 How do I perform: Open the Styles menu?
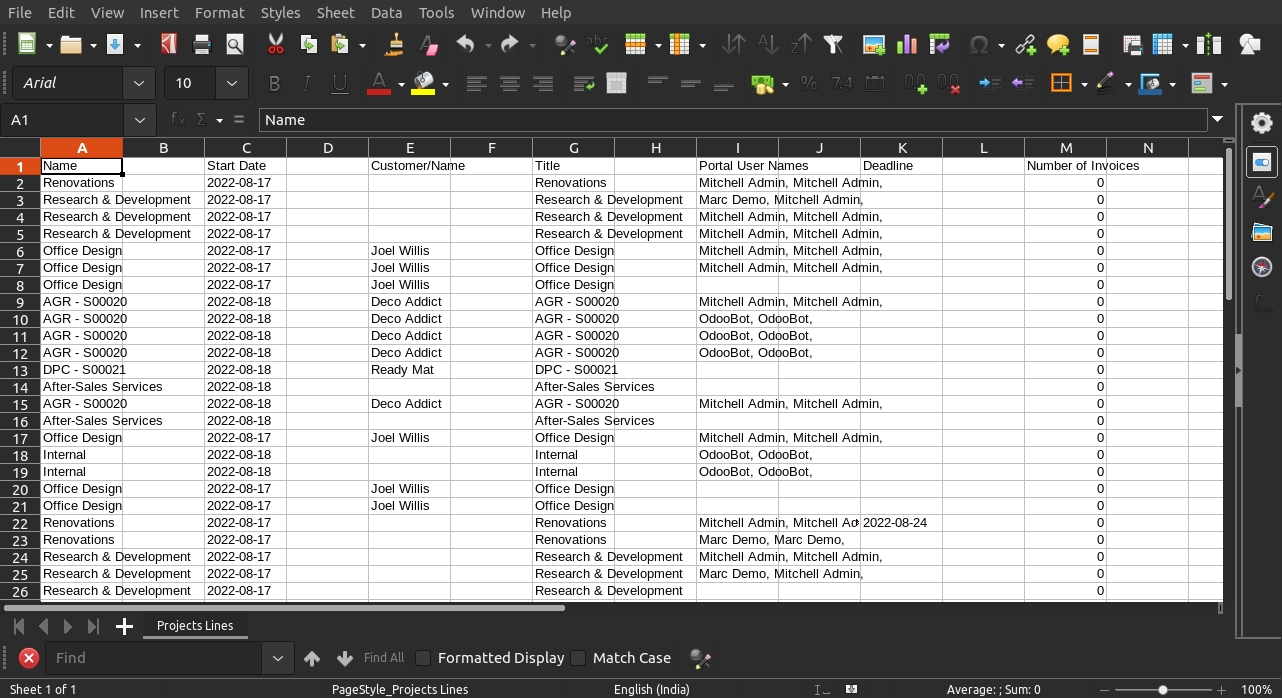(280, 13)
